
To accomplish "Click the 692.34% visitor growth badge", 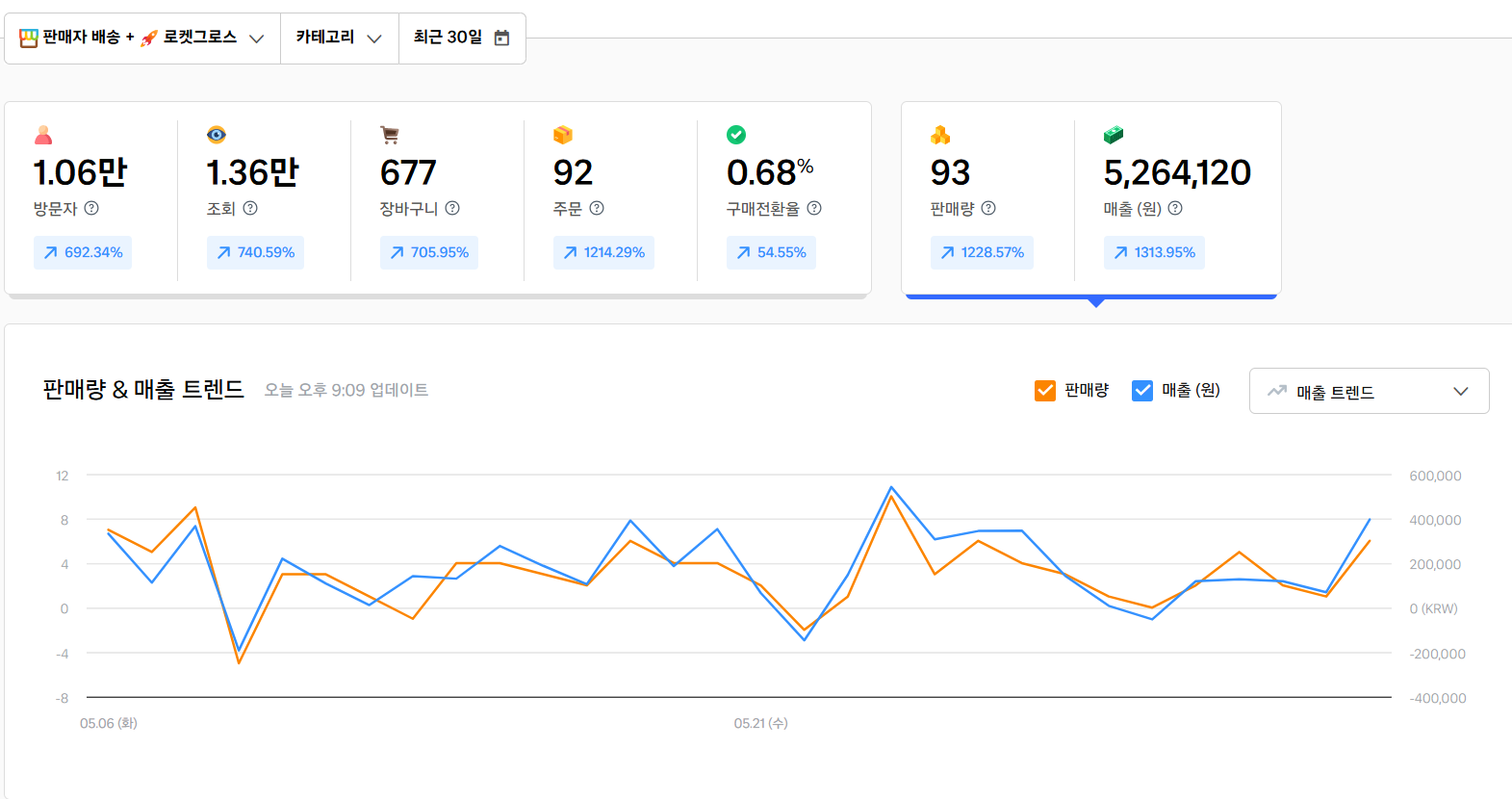I will click(x=83, y=252).
